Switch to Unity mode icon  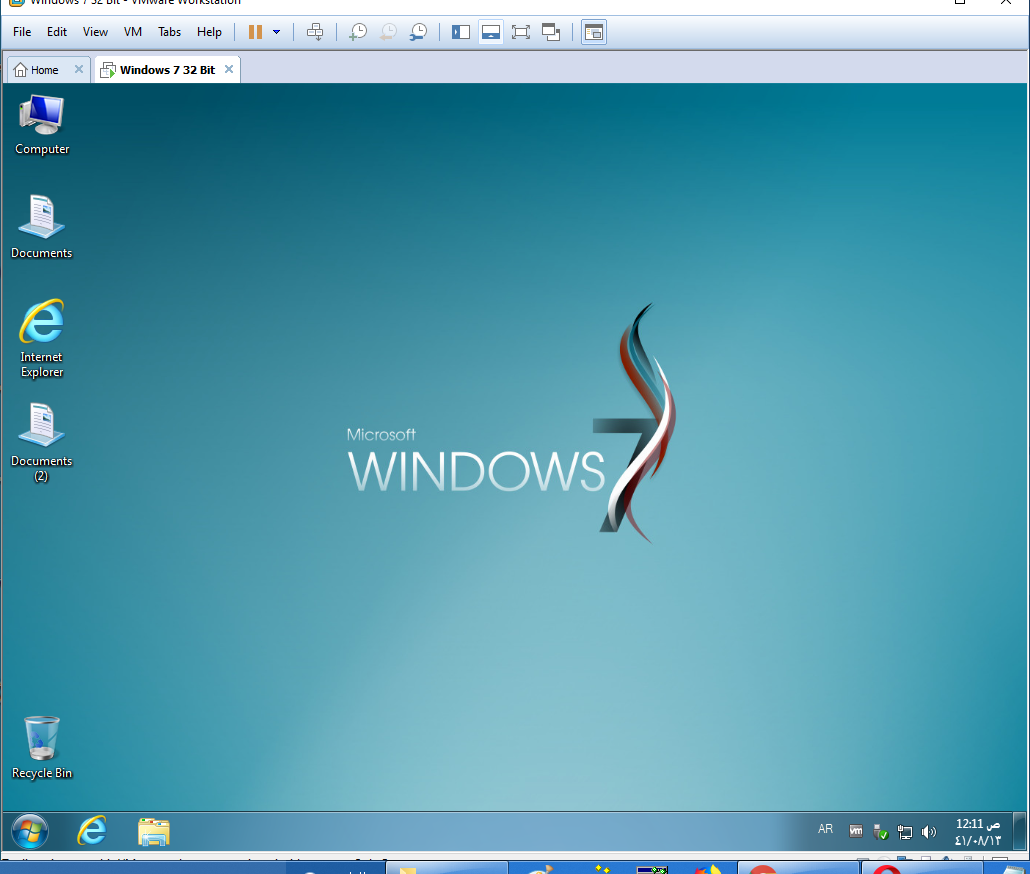click(551, 32)
